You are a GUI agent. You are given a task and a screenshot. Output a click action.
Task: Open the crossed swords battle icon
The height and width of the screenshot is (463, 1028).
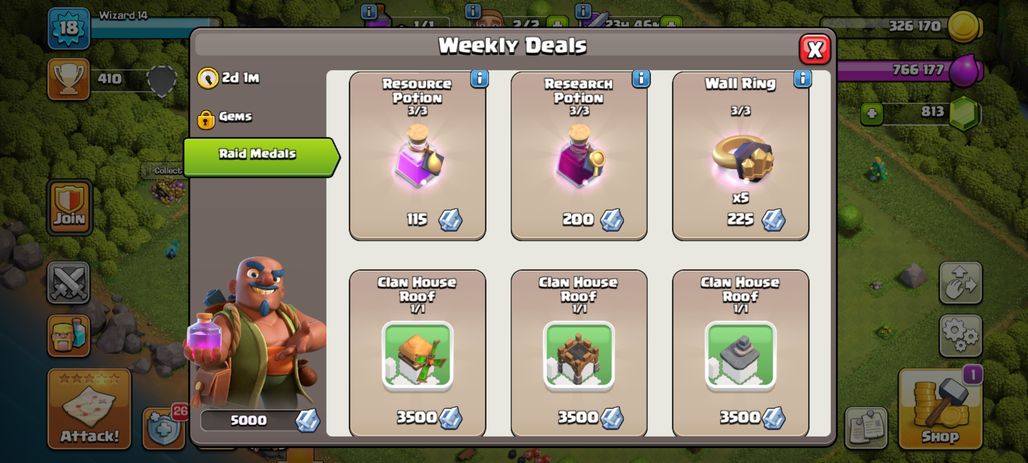[68, 283]
